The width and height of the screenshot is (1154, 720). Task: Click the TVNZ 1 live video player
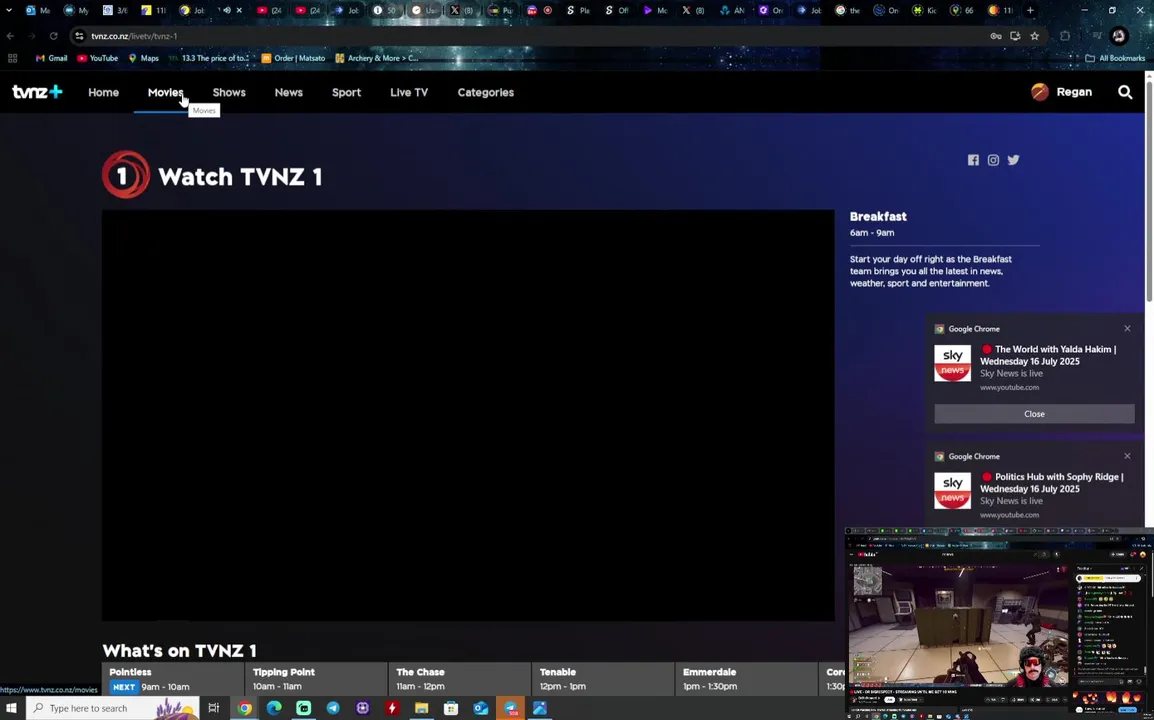point(468,415)
